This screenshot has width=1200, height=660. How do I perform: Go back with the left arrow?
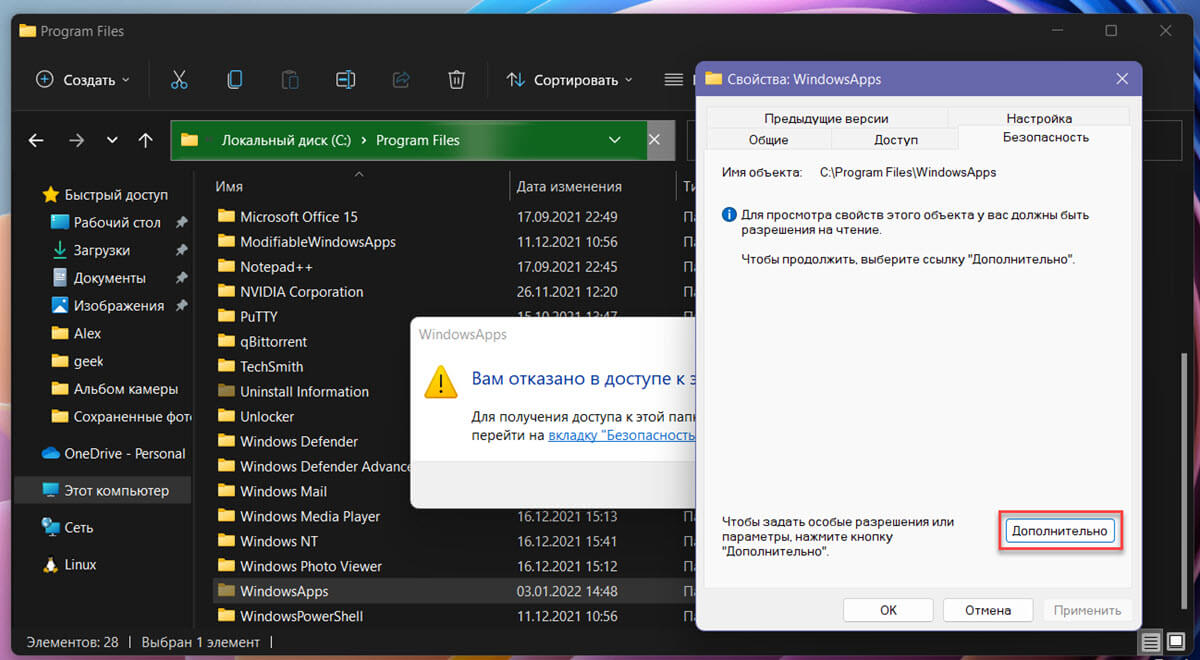click(36, 140)
